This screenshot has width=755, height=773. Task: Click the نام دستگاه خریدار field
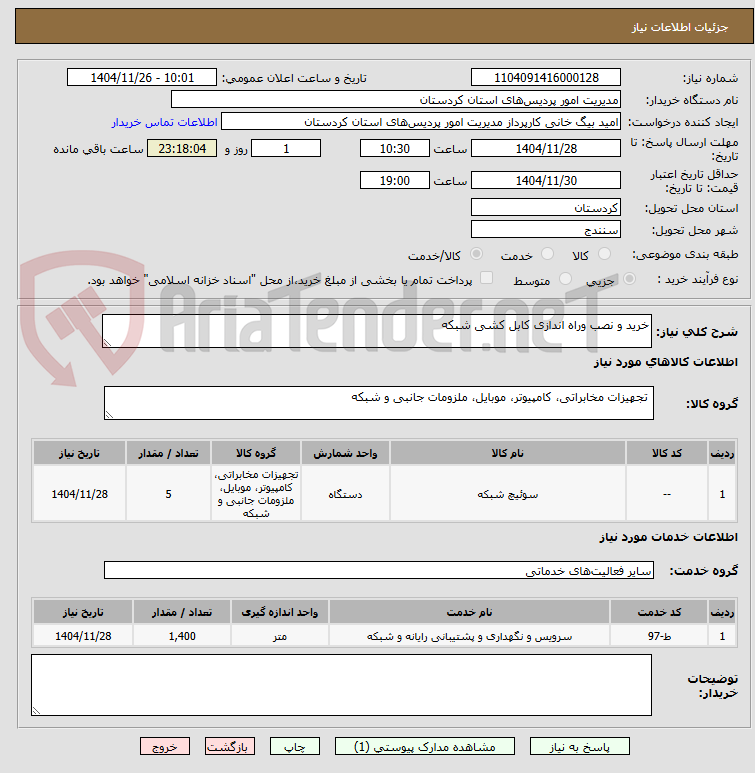(395, 100)
